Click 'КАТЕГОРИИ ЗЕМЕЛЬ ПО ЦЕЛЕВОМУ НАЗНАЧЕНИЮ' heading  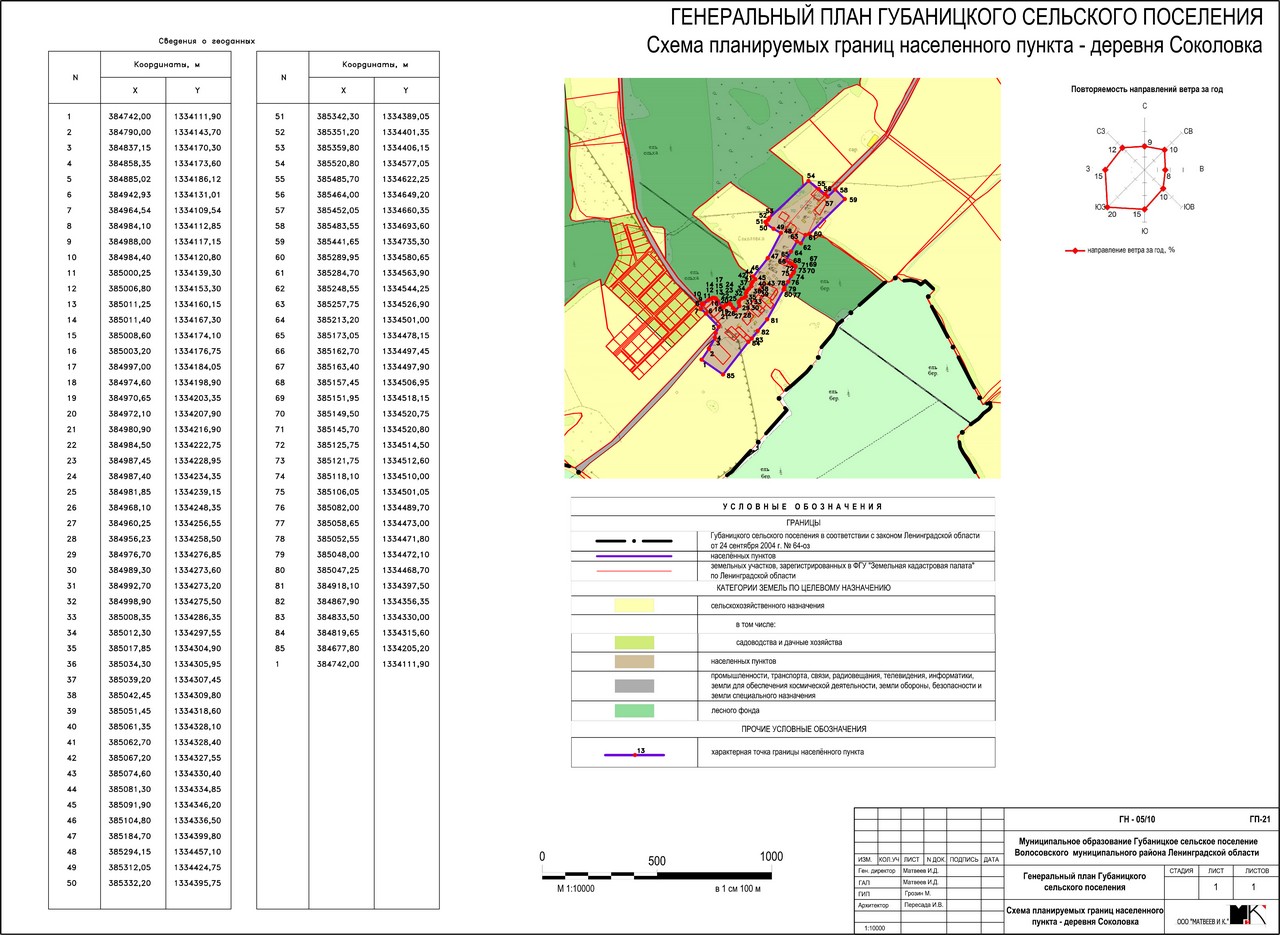(x=803, y=588)
